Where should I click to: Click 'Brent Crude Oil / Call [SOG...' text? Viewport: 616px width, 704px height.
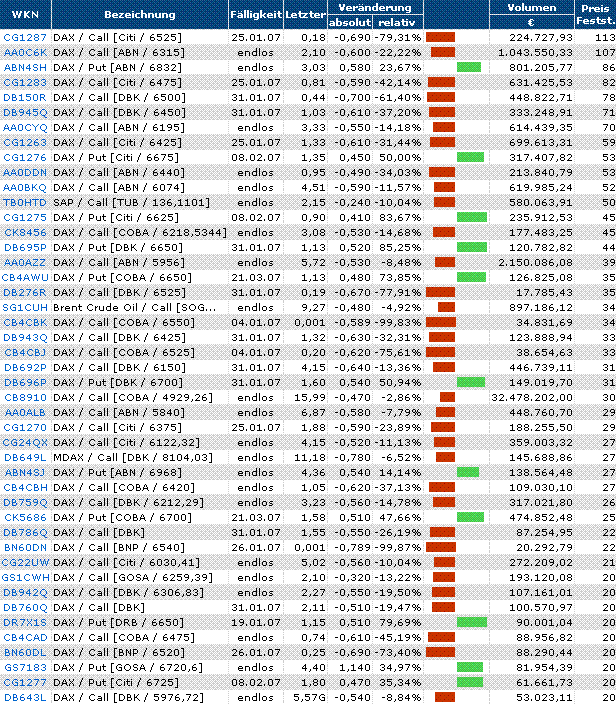click(x=135, y=308)
